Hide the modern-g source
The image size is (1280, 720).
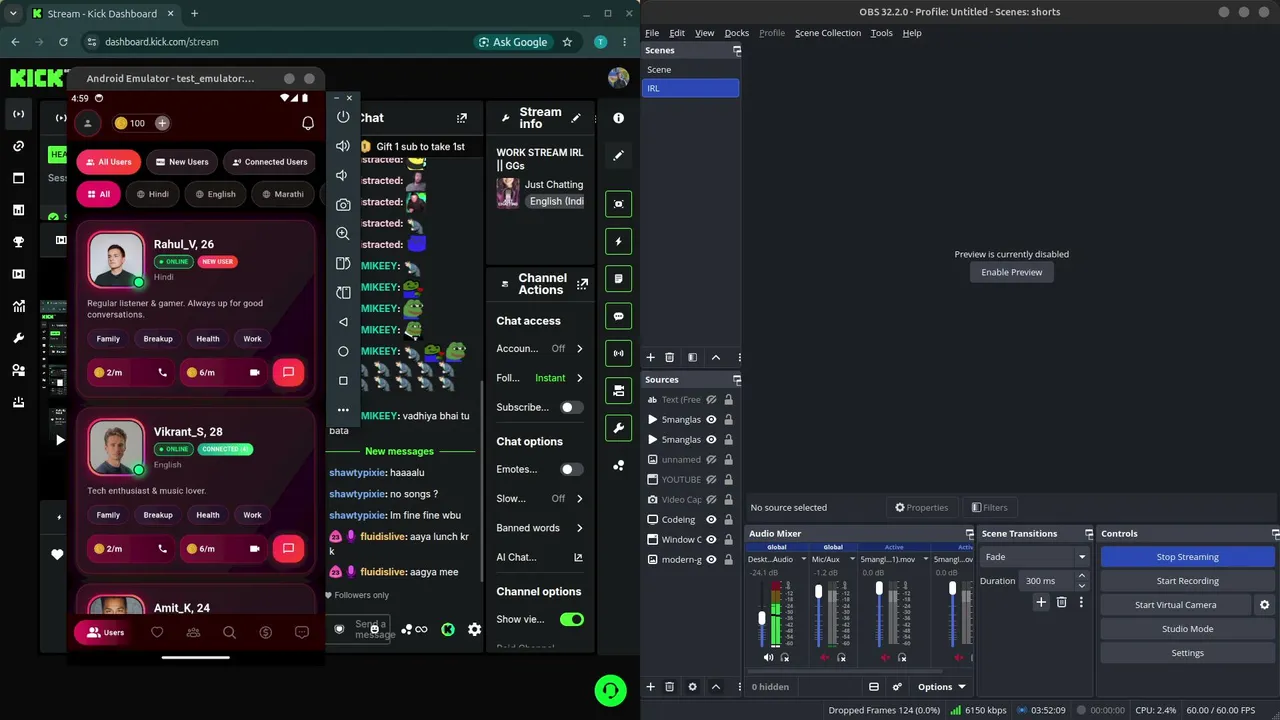(x=711, y=560)
